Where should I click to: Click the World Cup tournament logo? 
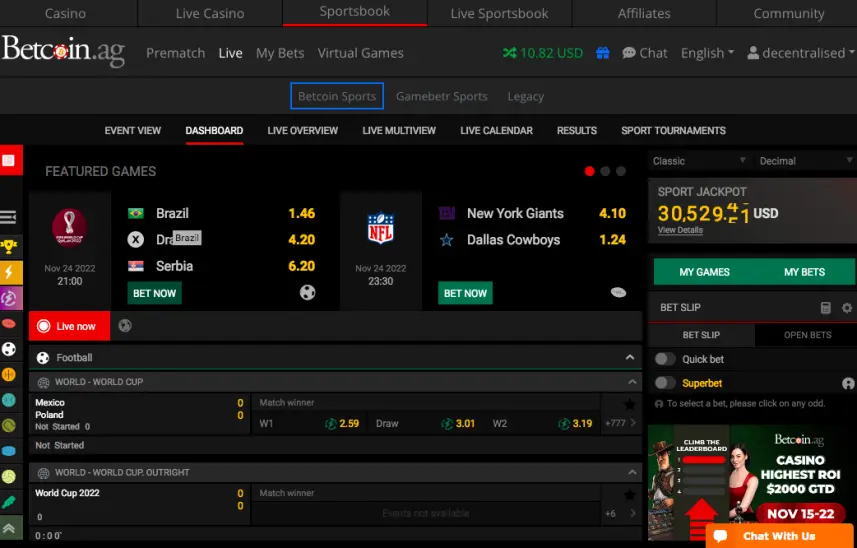click(x=69, y=228)
